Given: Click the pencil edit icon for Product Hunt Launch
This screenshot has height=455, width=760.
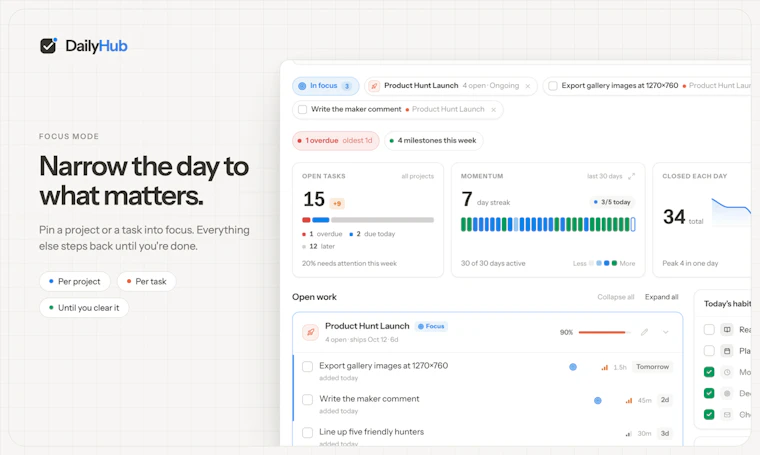Looking at the screenshot, I should coord(644,332).
